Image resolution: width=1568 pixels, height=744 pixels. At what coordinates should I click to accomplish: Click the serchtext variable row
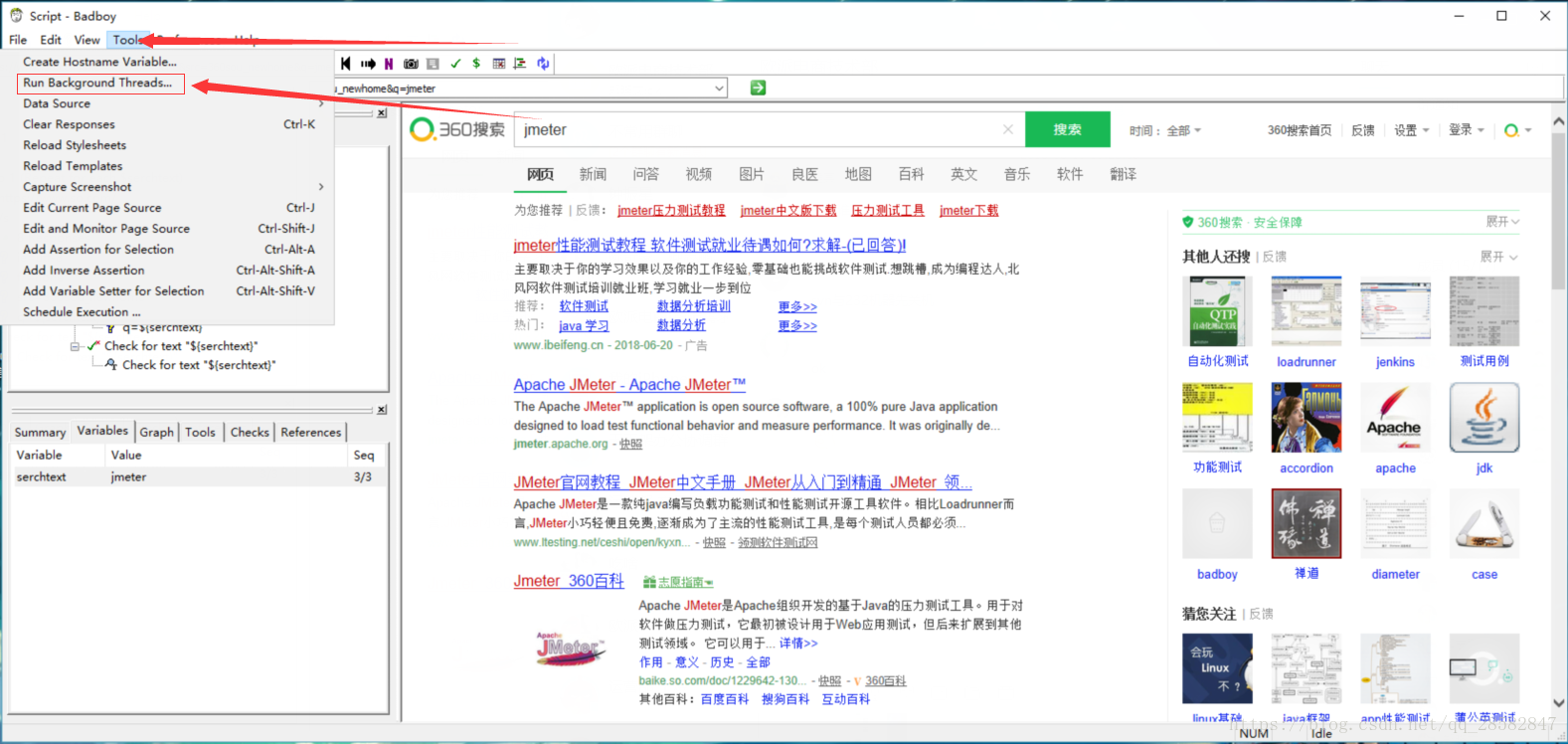(x=198, y=477)
